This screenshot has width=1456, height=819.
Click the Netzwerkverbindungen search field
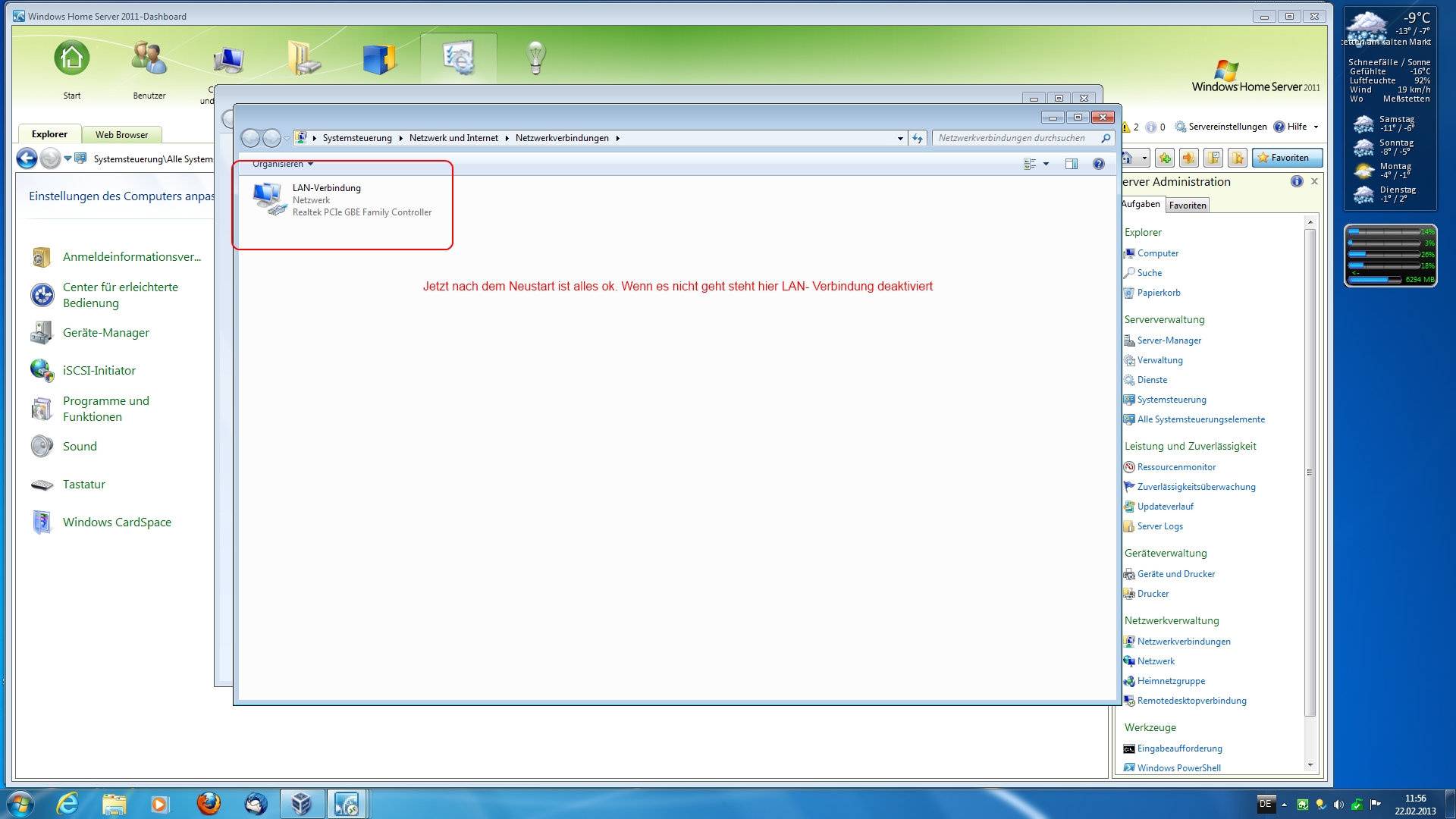1023,138
